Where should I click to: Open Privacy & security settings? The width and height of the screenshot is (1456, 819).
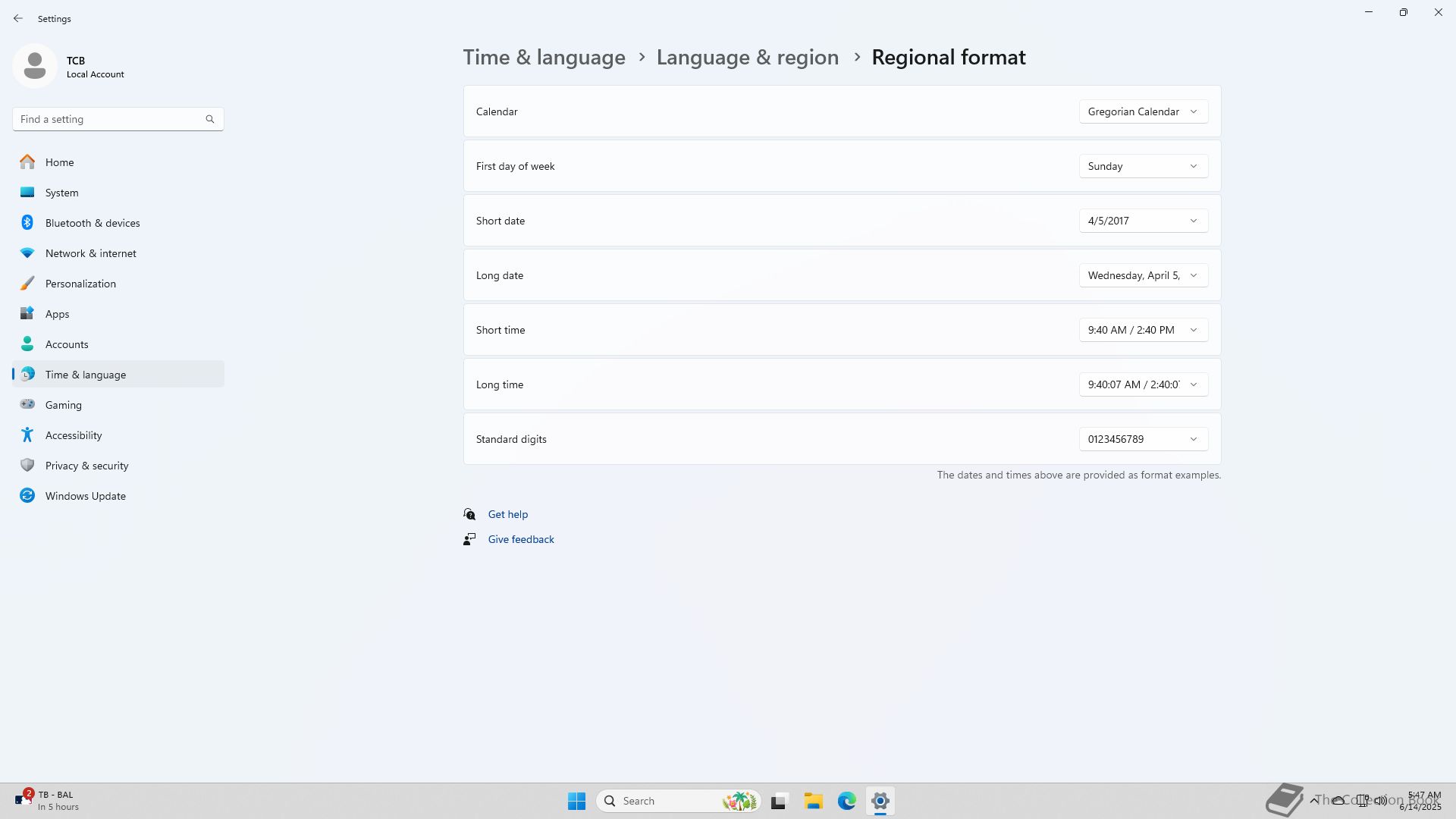tap(86, 466)
